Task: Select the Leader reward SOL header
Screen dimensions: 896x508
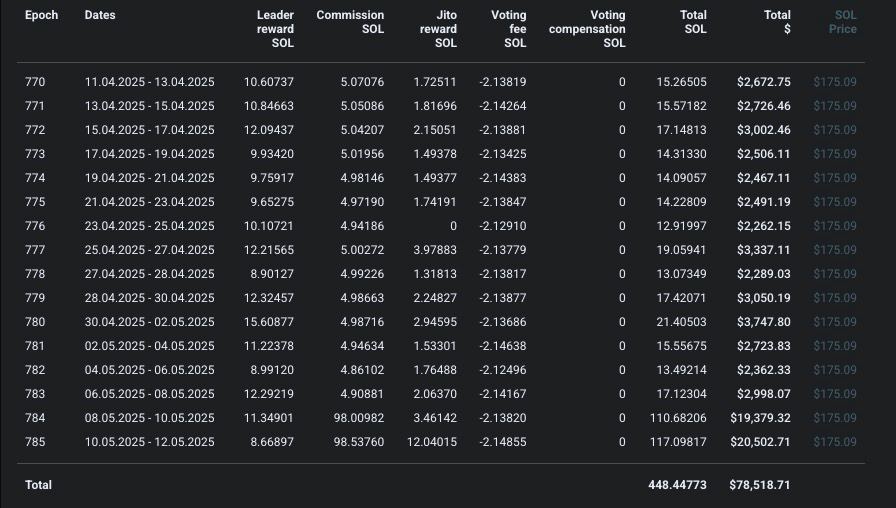Action: click(275, 29)
